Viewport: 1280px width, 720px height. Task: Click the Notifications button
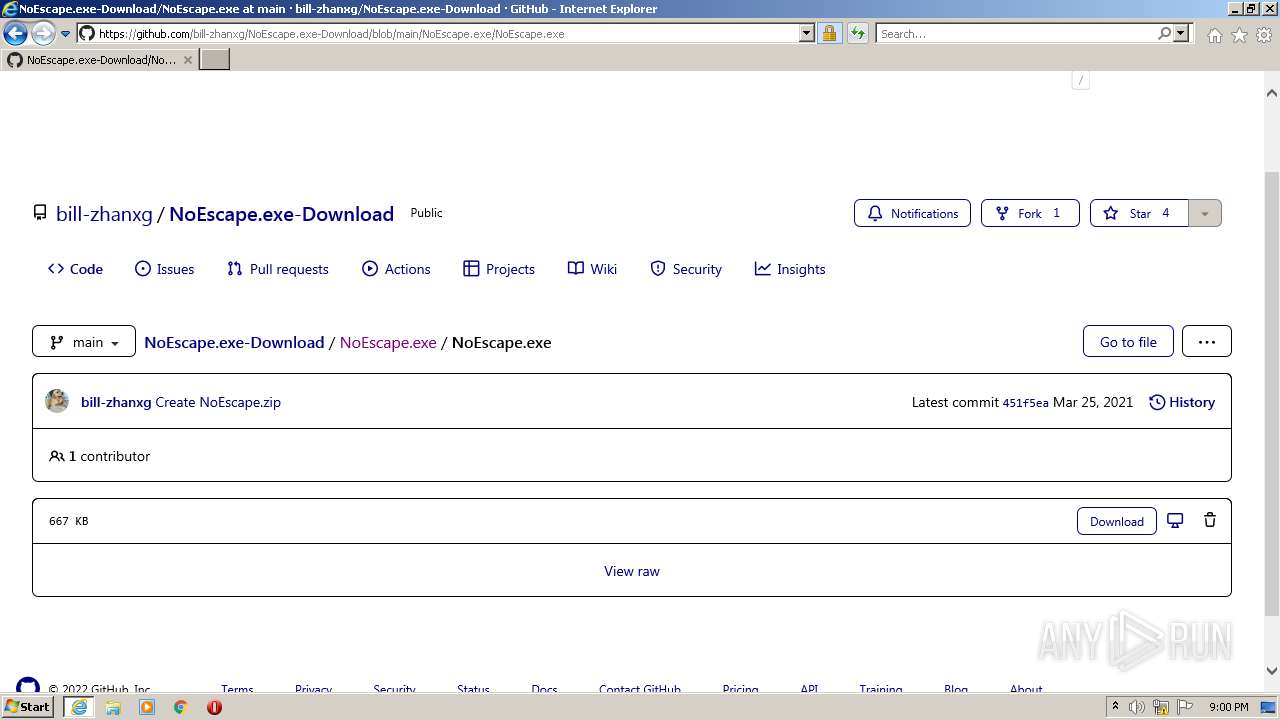912,213
